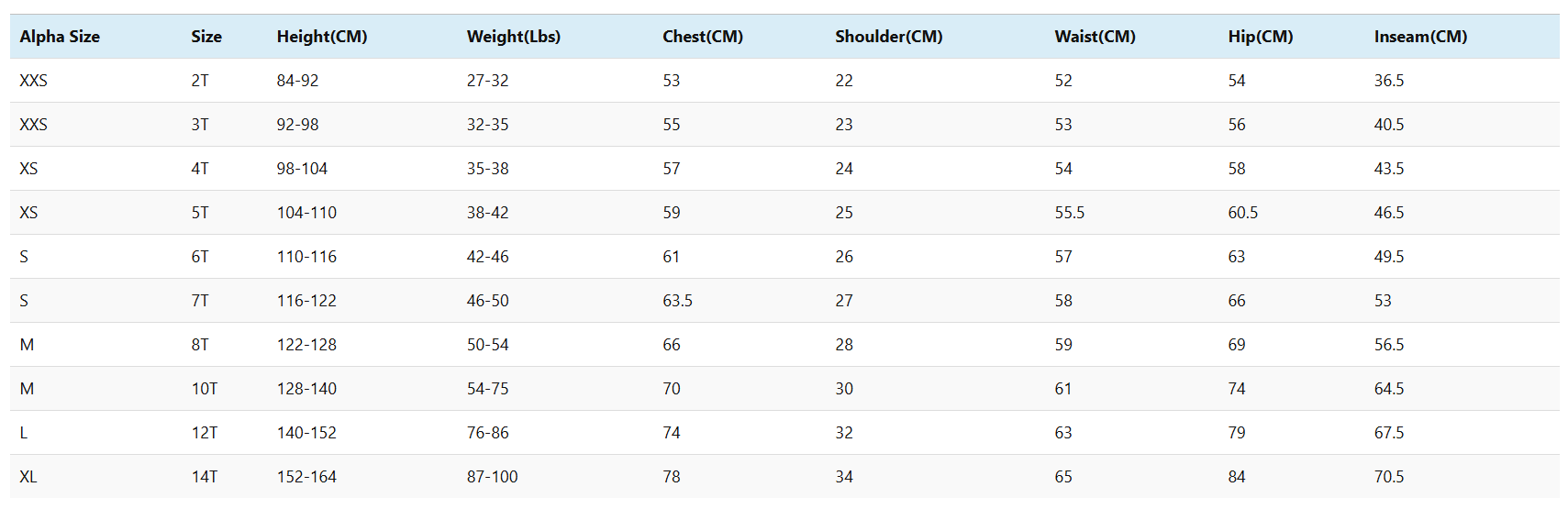
Task: Select the 14T size cell
Action: point(205,477)
